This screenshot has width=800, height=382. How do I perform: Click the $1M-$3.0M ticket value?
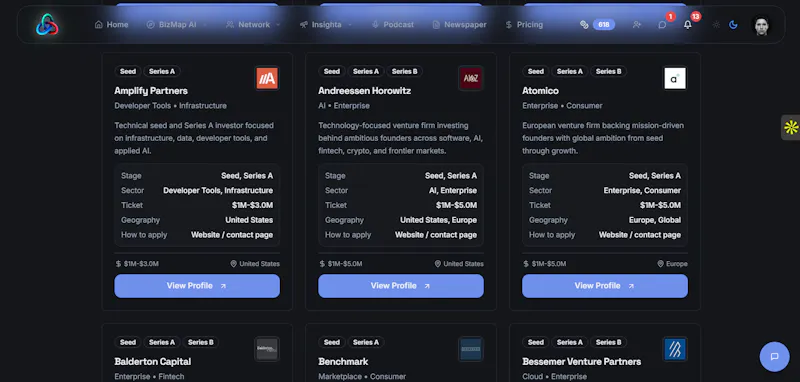click(x=252, y=205)
